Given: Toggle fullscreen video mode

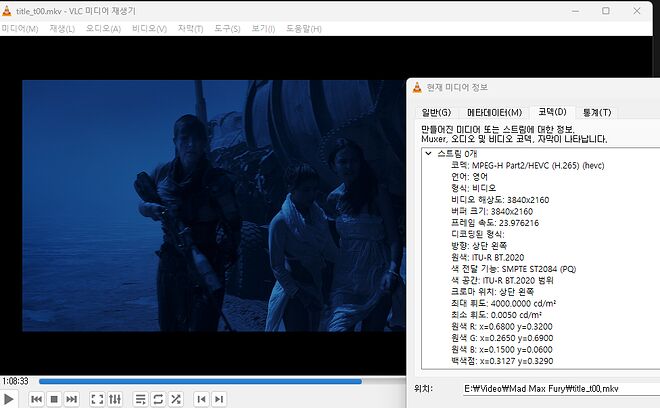Looking at the screenshot, I should (x=97, y=399).
